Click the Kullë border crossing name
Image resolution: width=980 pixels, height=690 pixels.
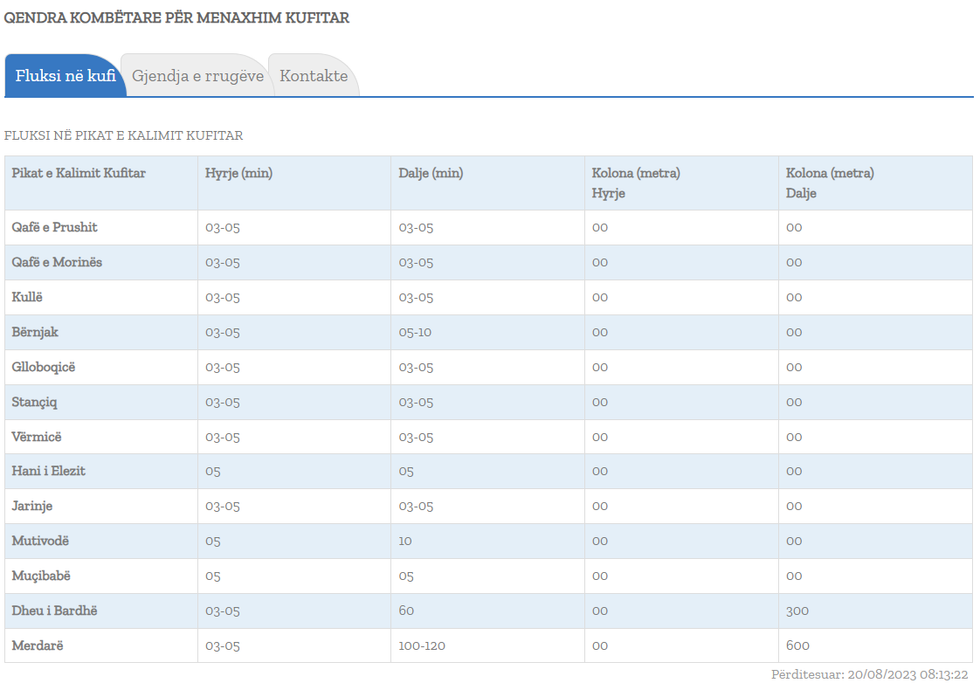pyautogui.click(x=28, y=297)
